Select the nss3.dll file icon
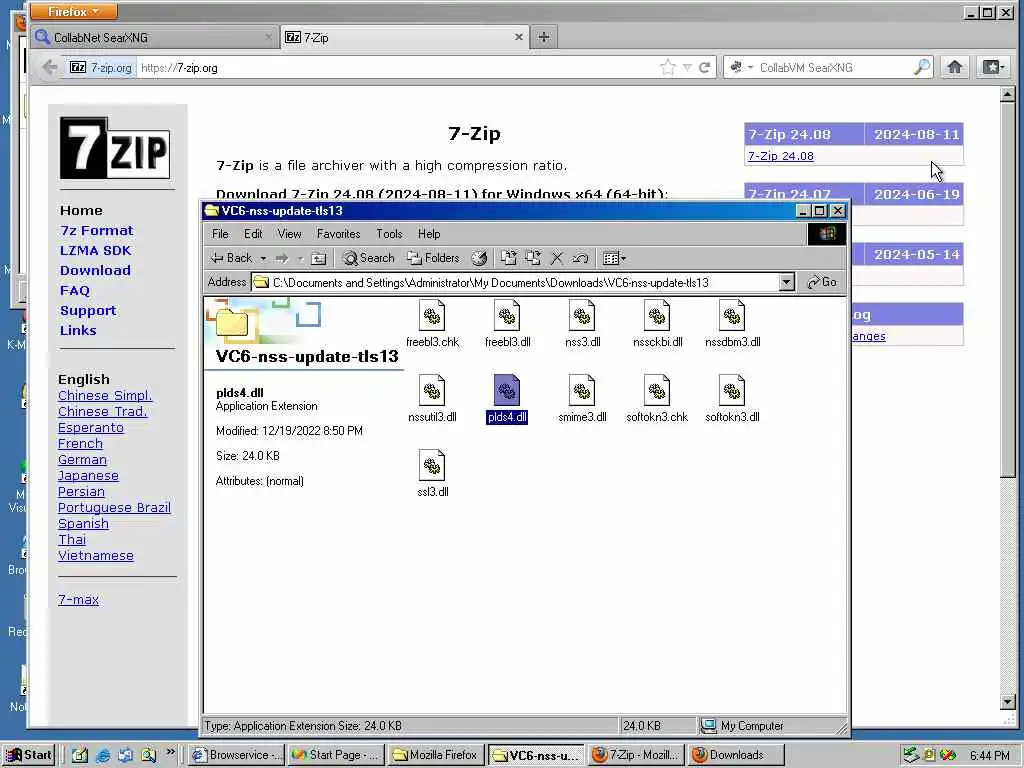 pyautogui.click(x=582, y=317)
